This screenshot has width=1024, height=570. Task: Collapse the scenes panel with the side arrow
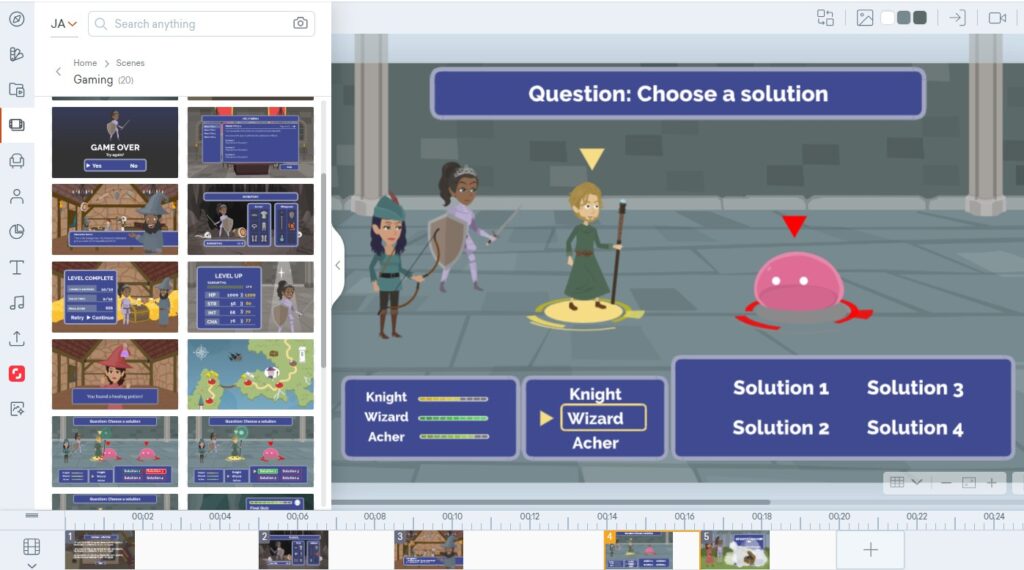coord(338,266)
